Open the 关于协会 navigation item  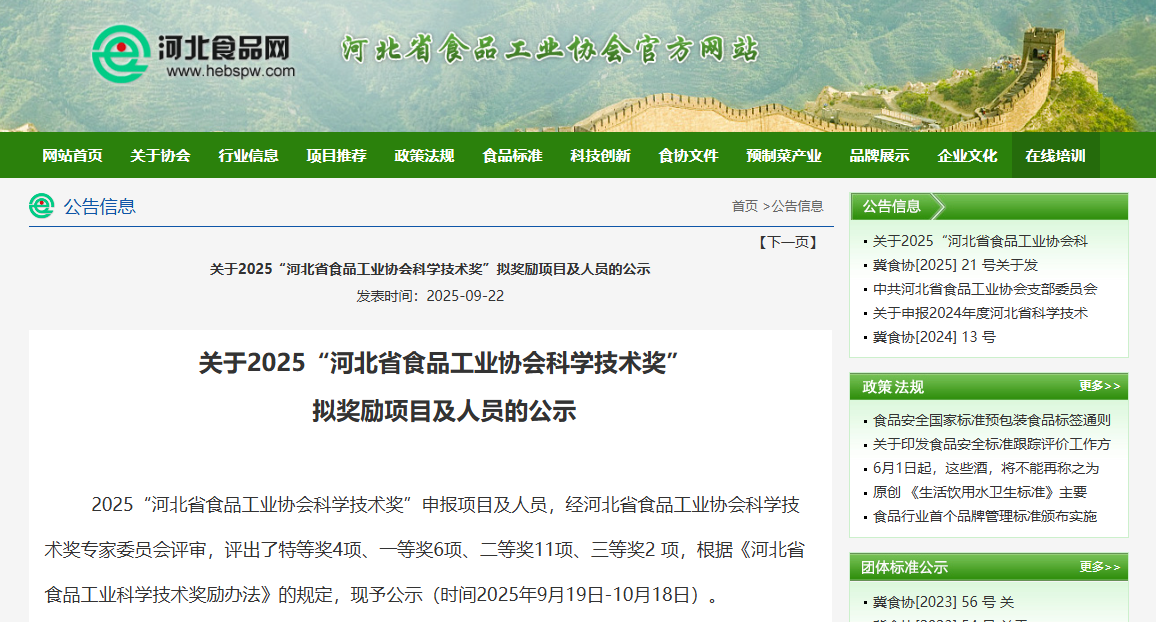pyautogui.click(x=160, y=156)
